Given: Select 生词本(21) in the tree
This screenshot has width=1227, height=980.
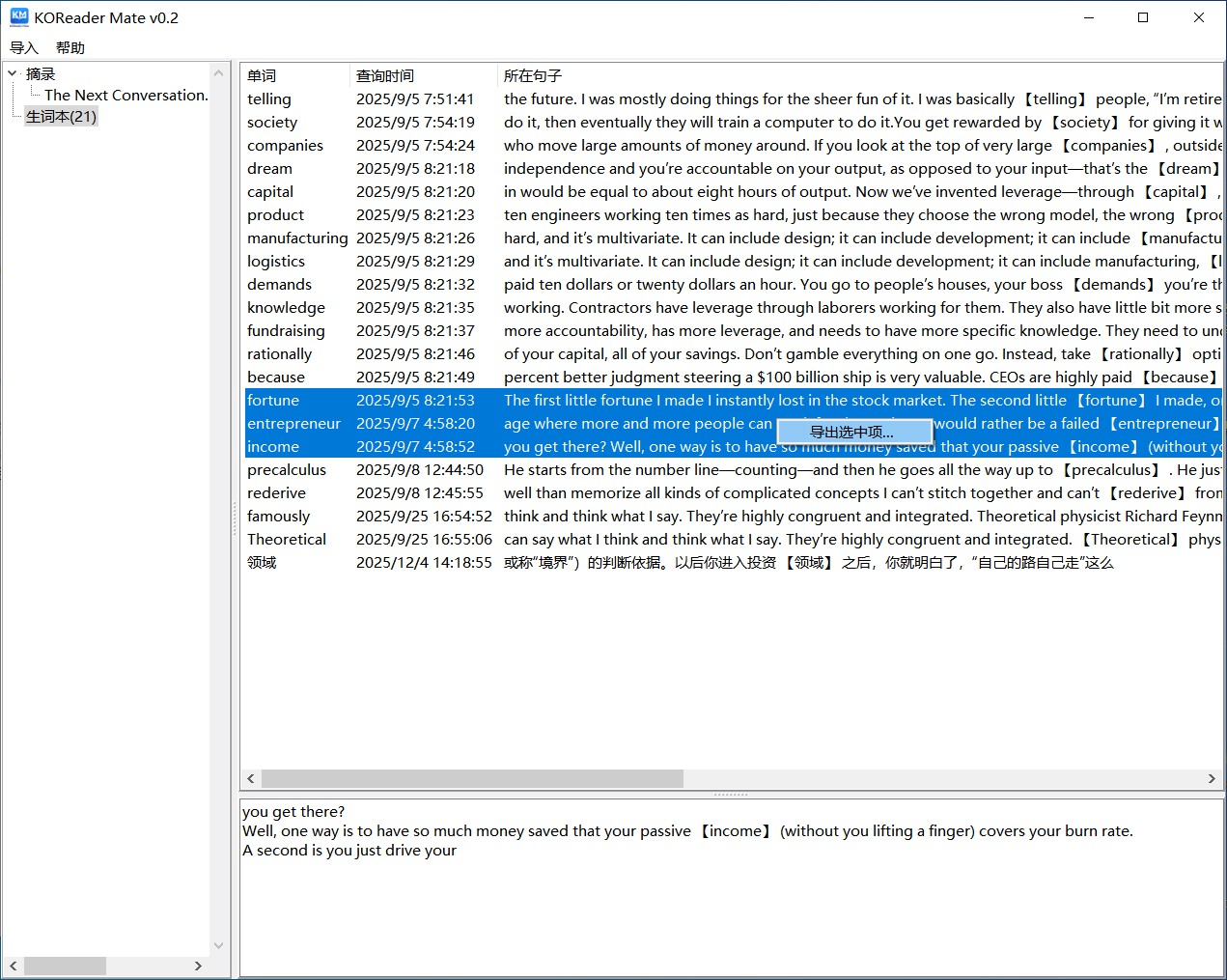Looking at the screenshot, I should pos(61,116).
